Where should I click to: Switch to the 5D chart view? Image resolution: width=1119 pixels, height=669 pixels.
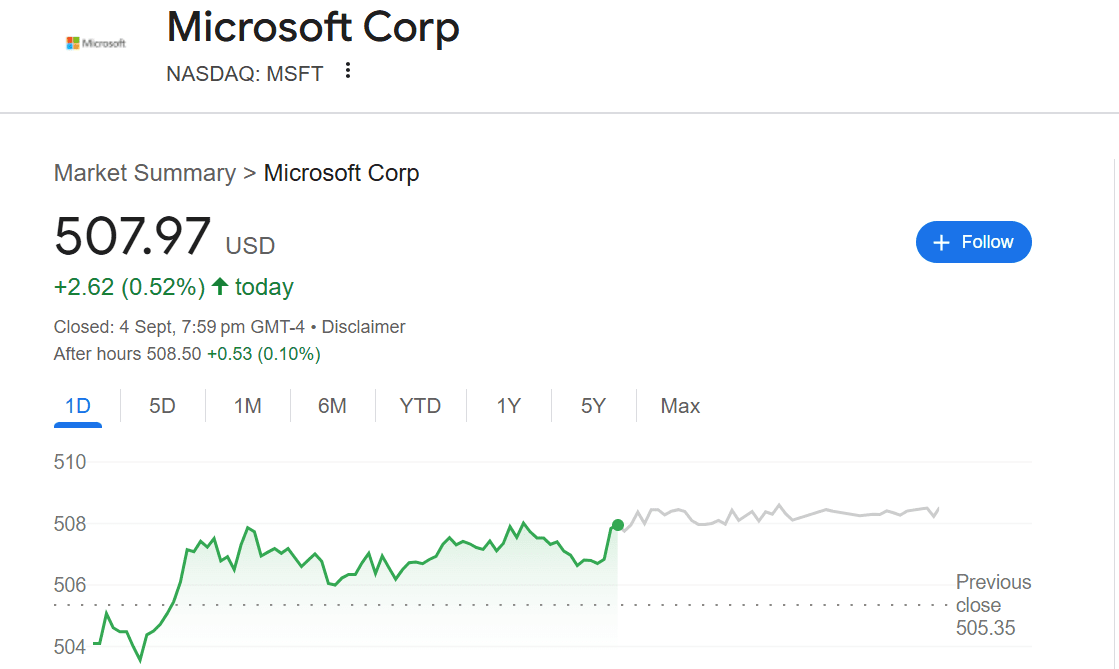162,405
